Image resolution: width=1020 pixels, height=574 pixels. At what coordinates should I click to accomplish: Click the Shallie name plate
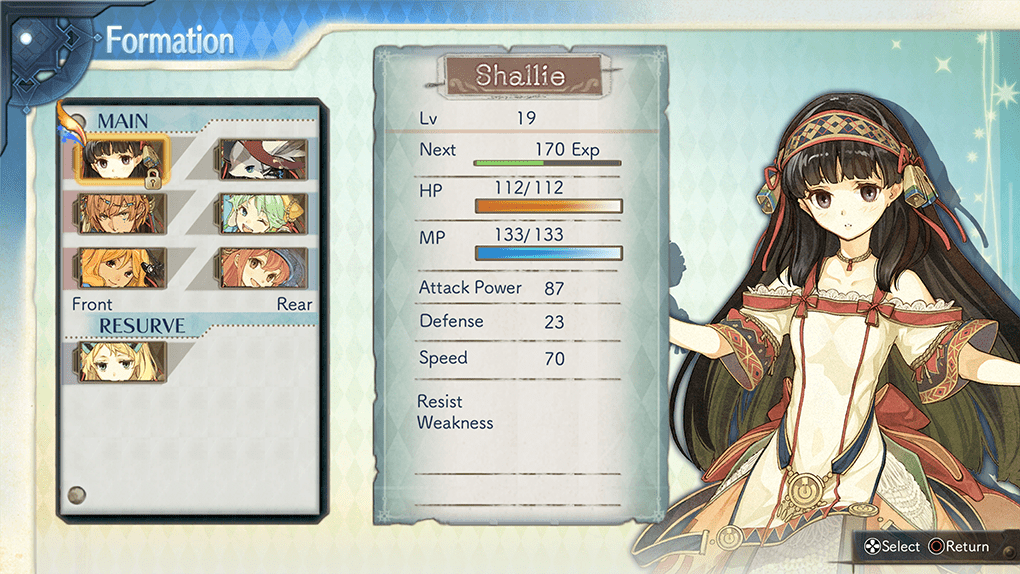pyautogui.click(x=520, y=76)
